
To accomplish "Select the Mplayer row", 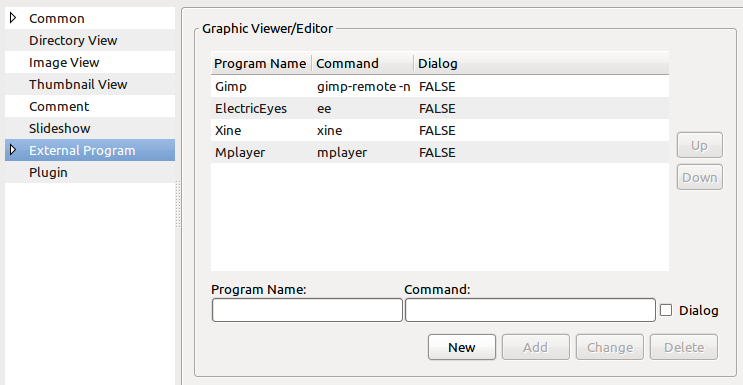I will click(440, 152).
